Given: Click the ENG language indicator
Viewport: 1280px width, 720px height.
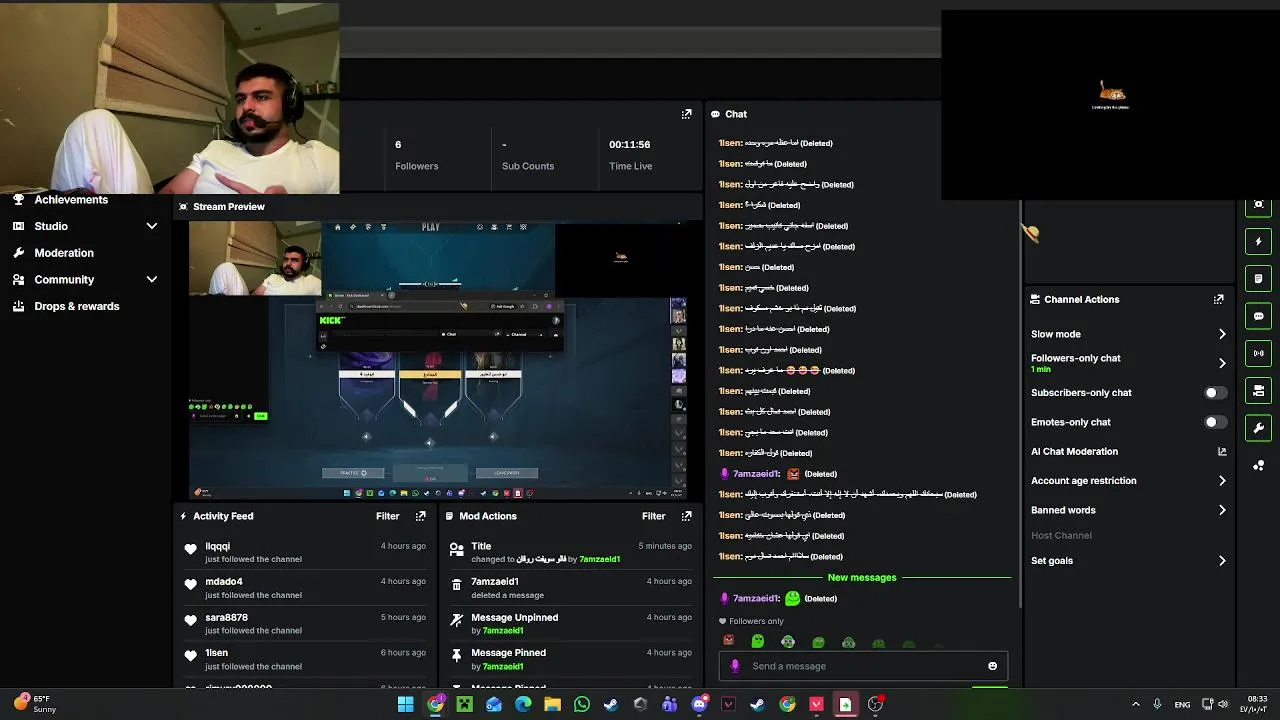Looking at the screenshot, I should (1182, 704).
